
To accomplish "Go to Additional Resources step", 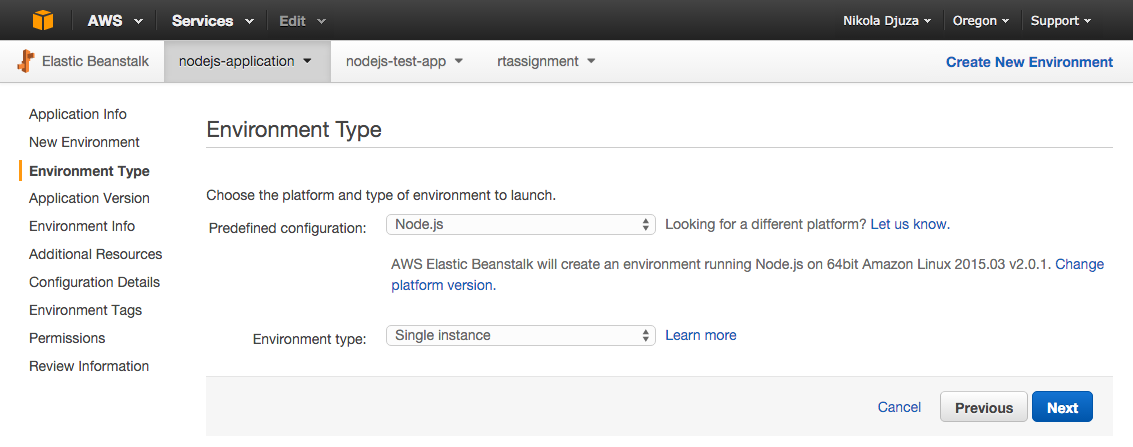I will [95, 254].
